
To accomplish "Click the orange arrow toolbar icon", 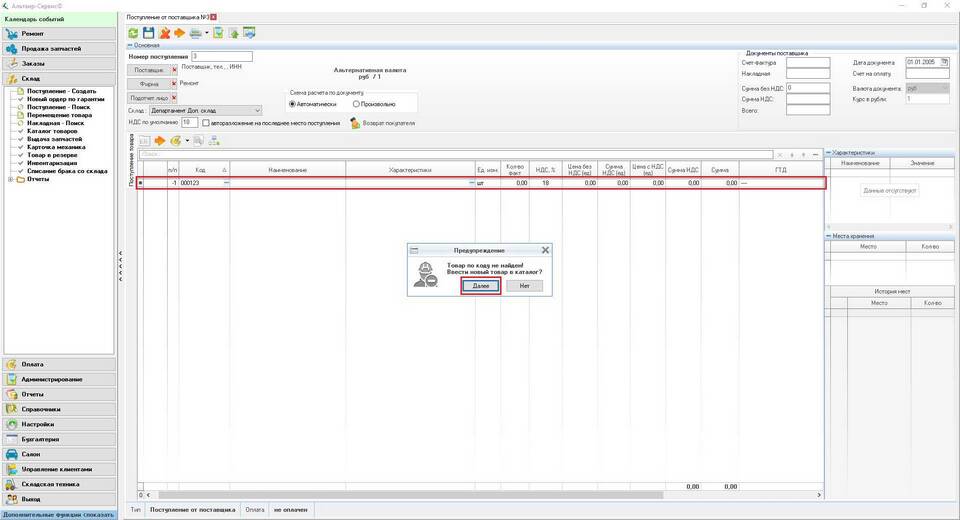I will tap(179, 33).
